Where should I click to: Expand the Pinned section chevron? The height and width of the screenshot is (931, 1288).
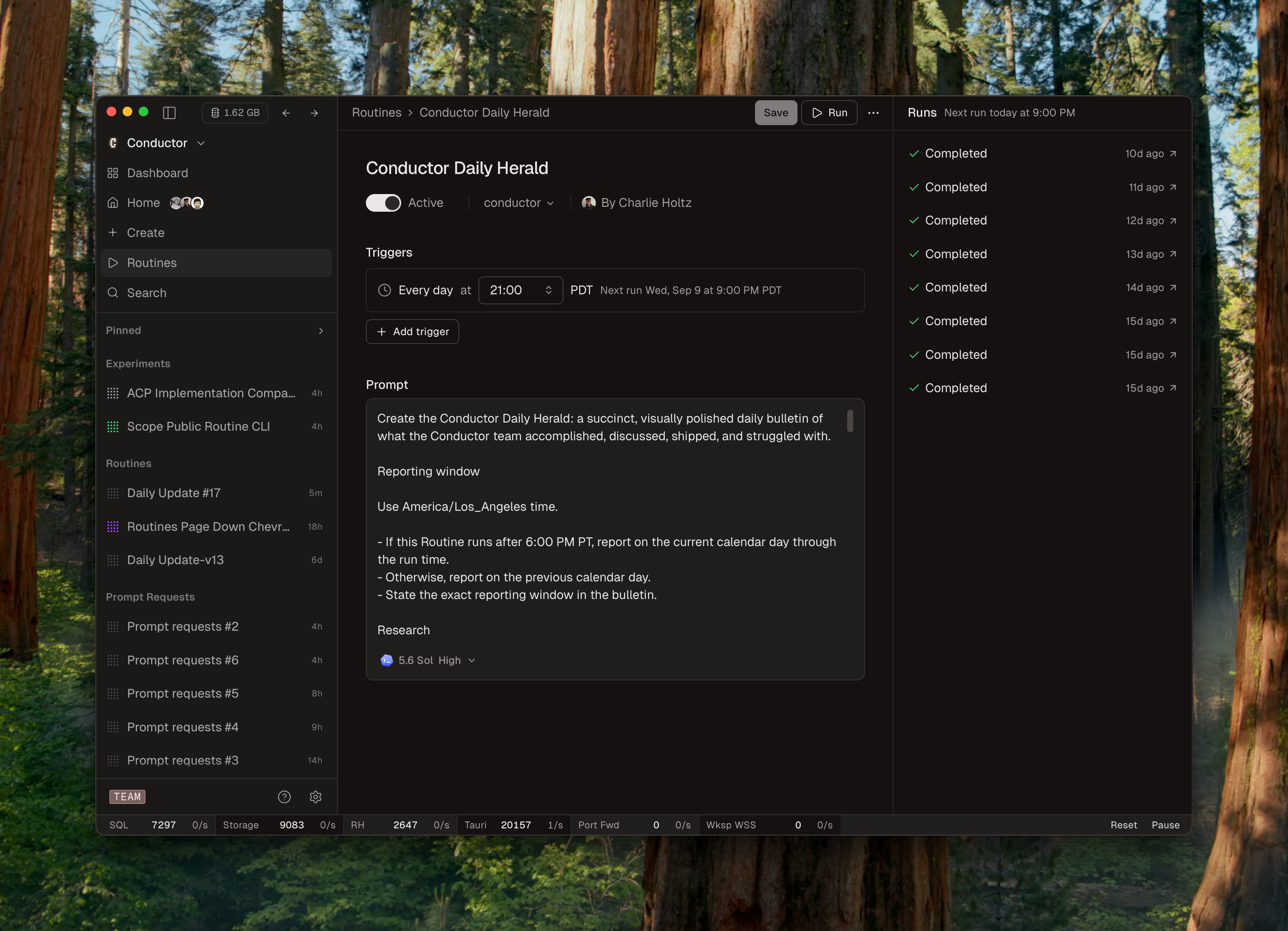tap(321, 331)
